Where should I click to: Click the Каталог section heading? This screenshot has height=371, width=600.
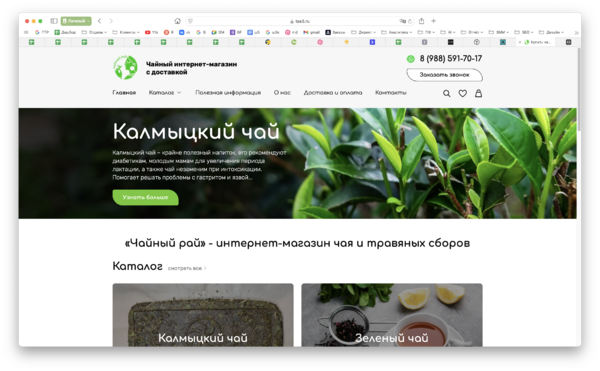[x=137, y=266]
